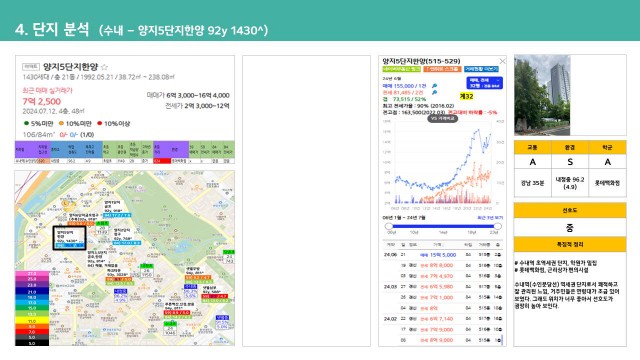Screen dimensions: 640x360
Task: Click the 매매가 6억 3,000~16억 4,000 range
Action: coord(188,95)
